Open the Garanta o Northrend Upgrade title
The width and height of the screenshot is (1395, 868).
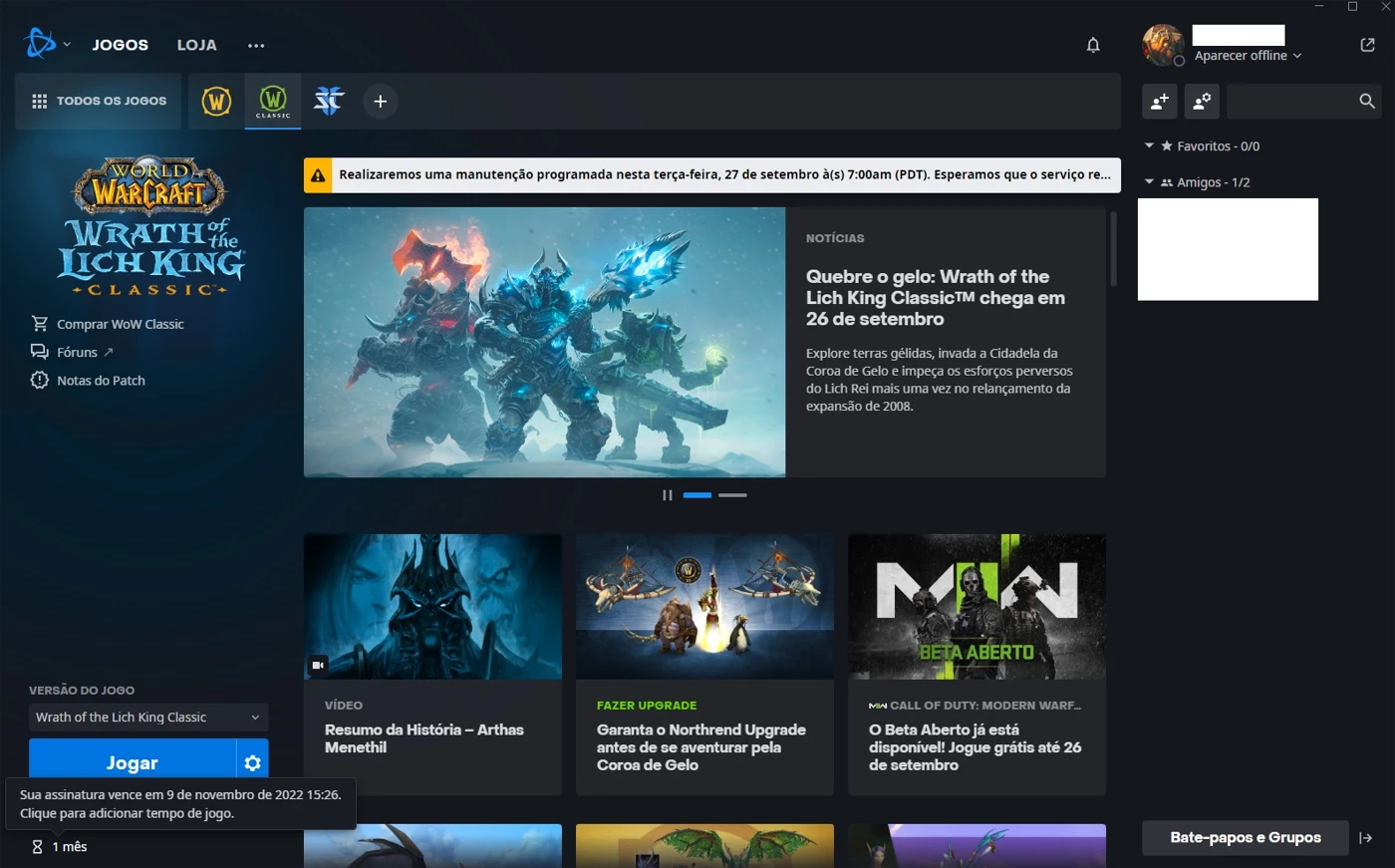pyautogui.click(x=701, y=747)
